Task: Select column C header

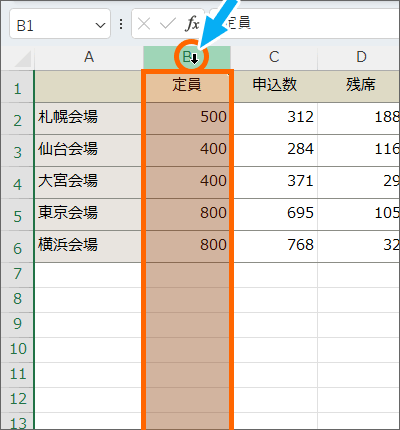Action: pos(274,57)
